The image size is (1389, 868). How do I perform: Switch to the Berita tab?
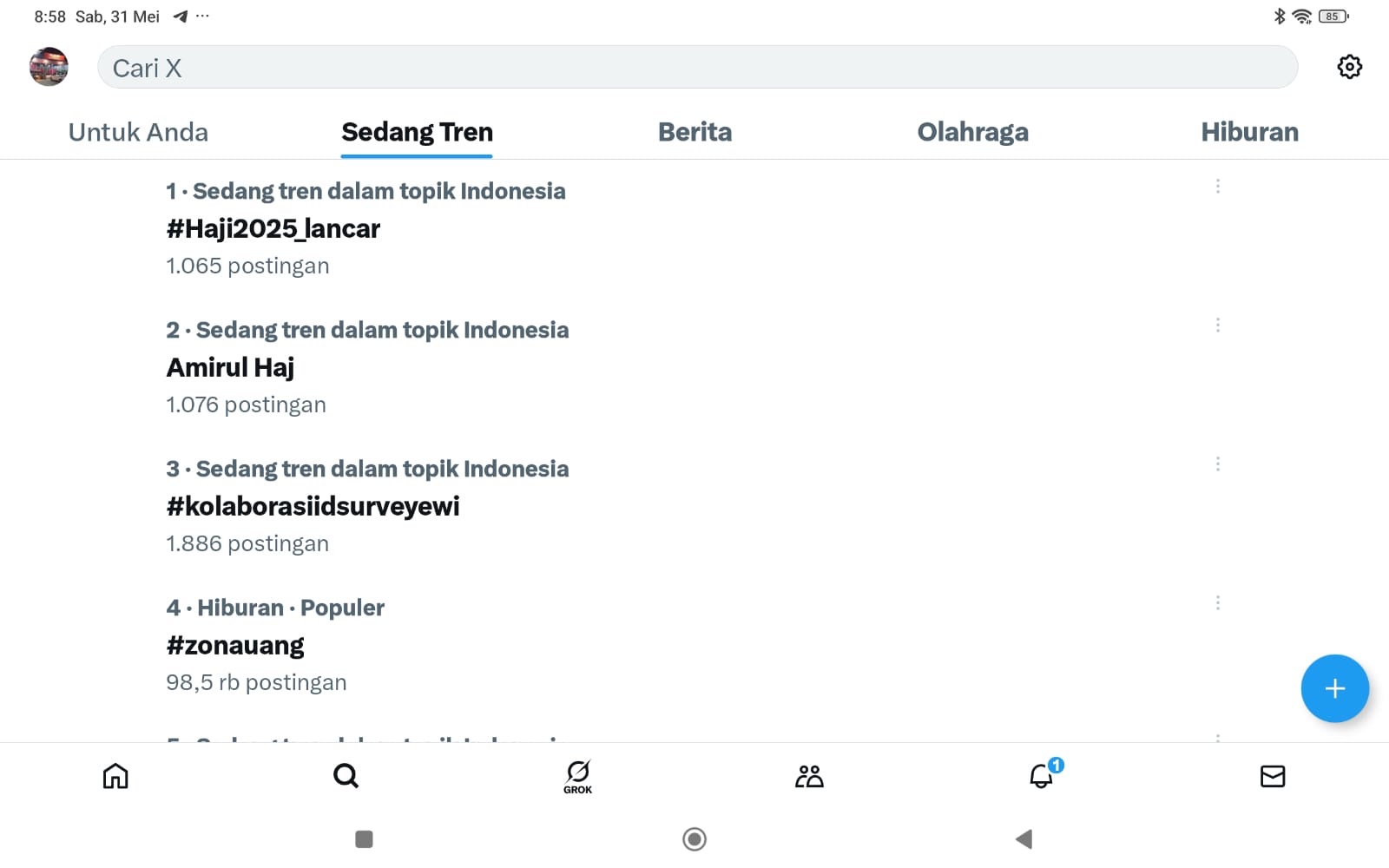pos(694,132)
